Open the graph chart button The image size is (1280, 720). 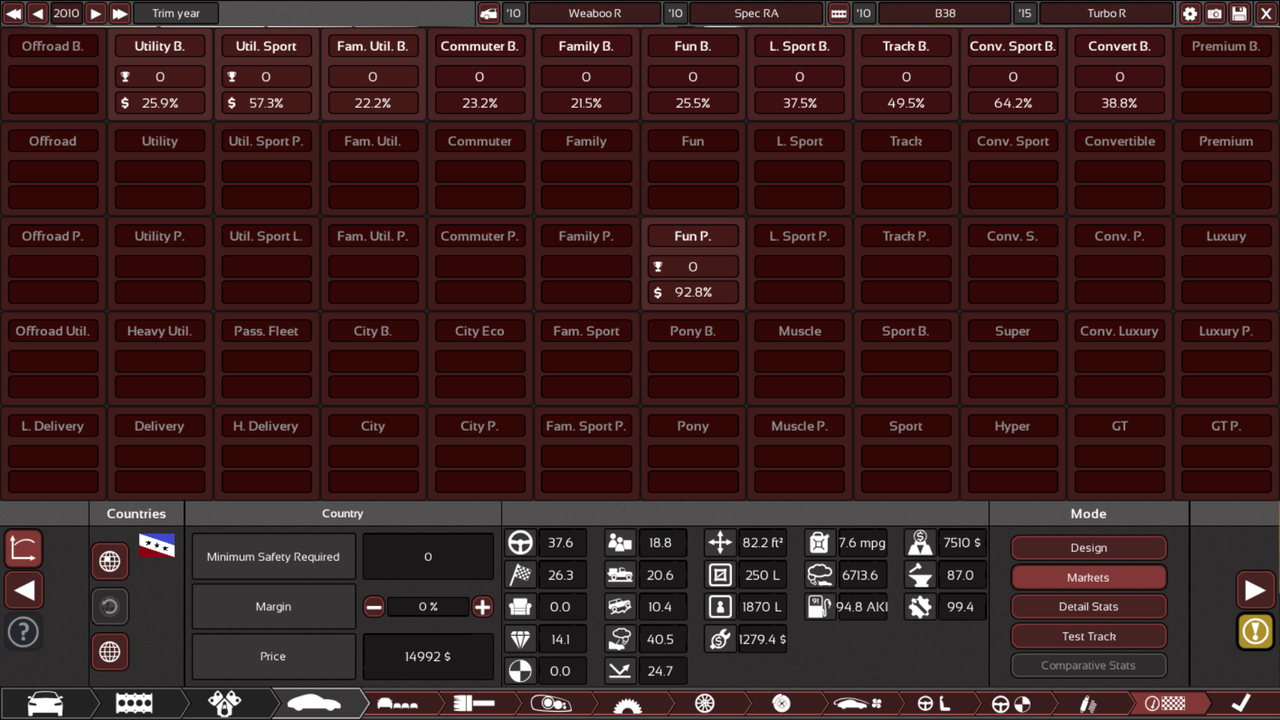click(24, 547)
